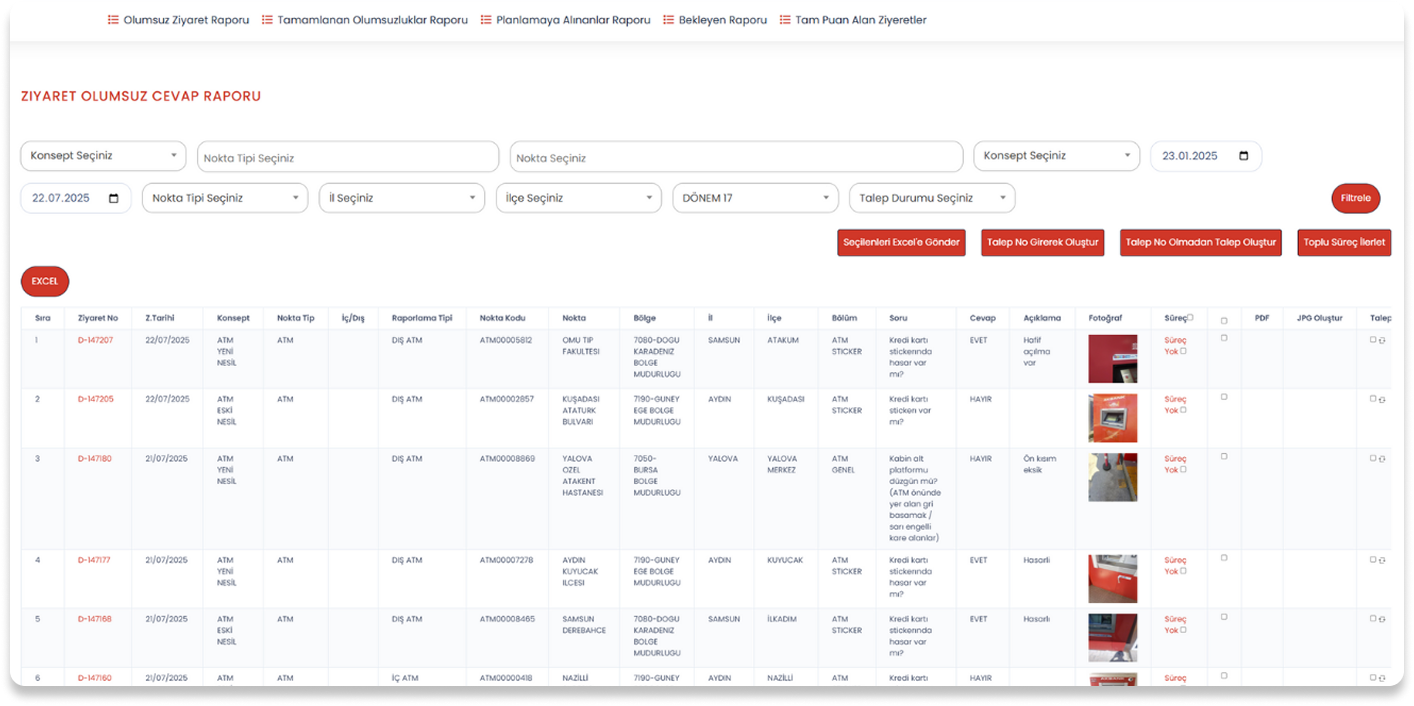
Task: Click list icon beside Planlamaya Alınanlar Raporu
Action: click(x=486, y=20)
